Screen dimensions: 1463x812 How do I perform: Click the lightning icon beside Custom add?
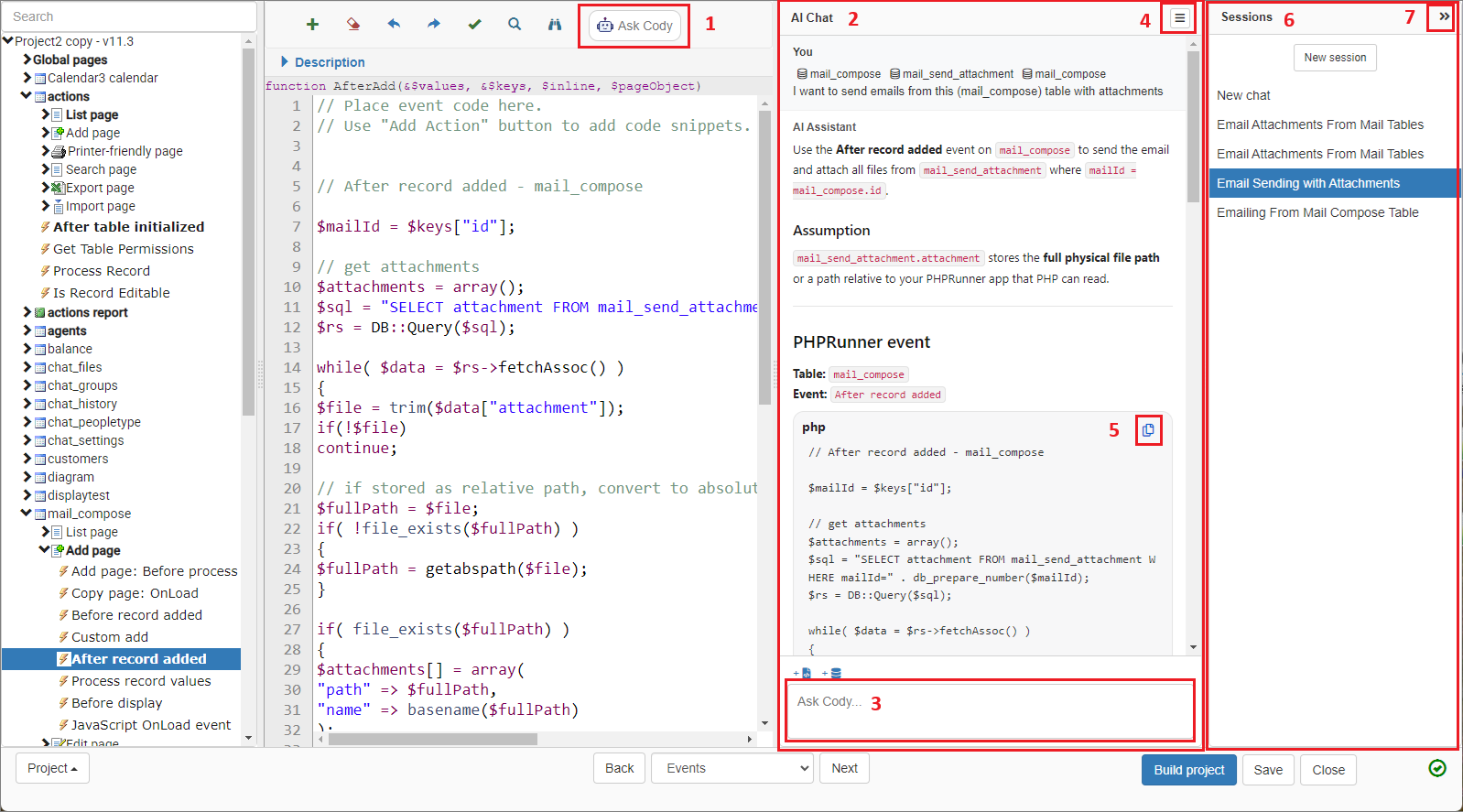[x=63, y=637]
